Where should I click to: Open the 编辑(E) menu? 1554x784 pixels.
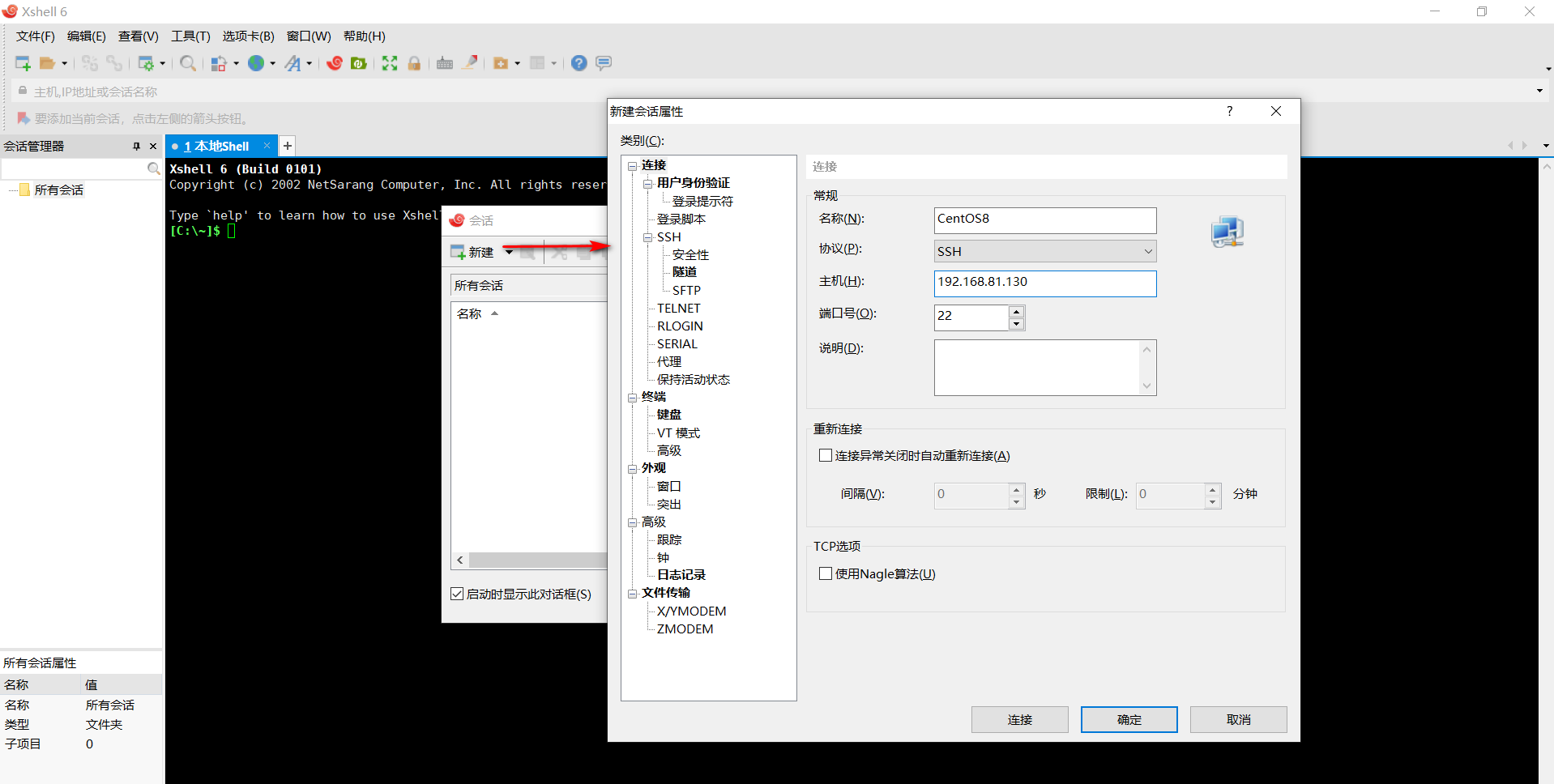(x=87, y=36)
